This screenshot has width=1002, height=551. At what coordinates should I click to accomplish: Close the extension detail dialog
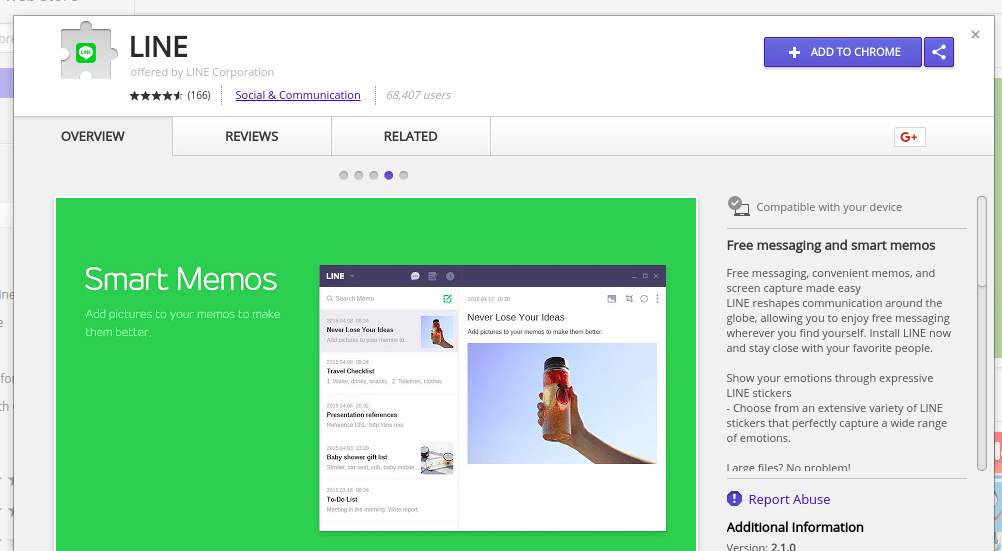[975, 35]
